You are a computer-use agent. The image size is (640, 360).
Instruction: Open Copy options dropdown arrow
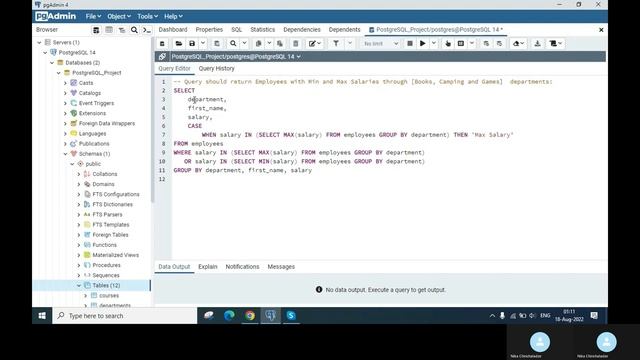coord(269,43)
